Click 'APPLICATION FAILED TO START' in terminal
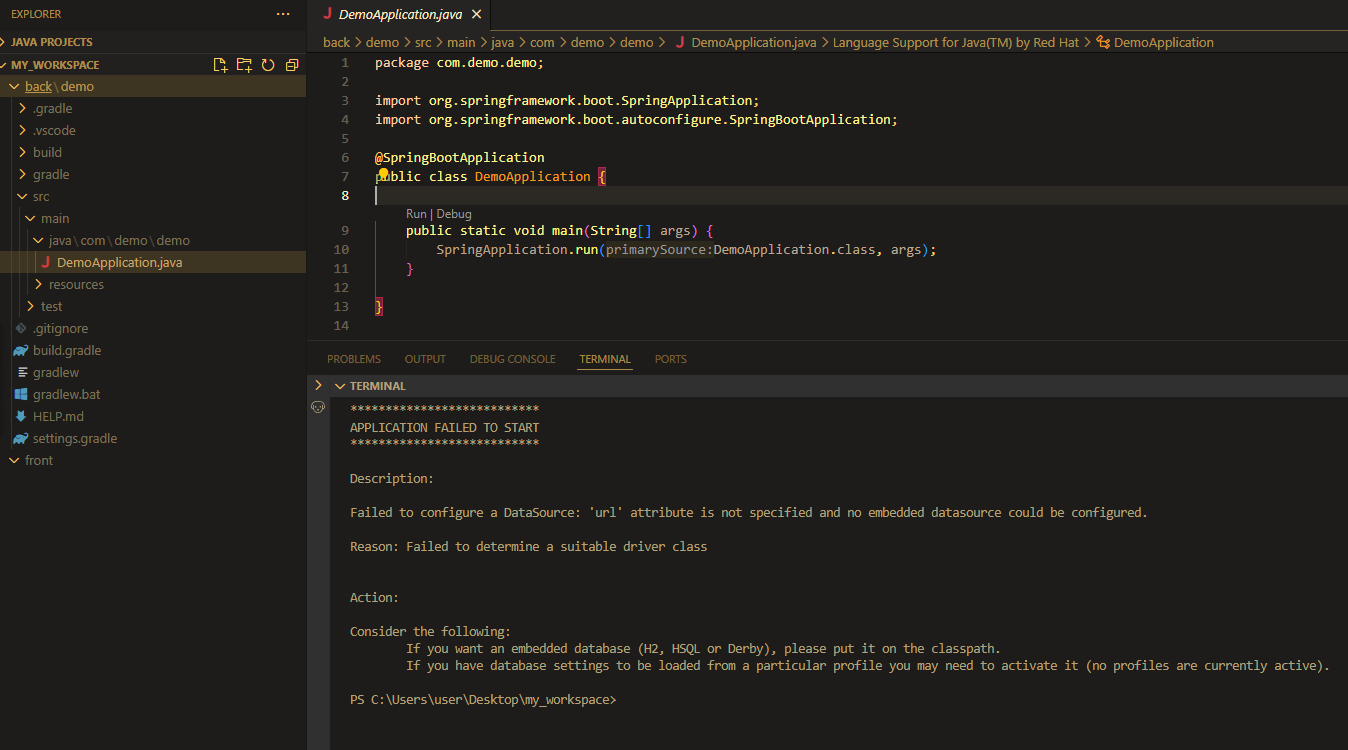The width and height of the screenshot is (1348, 750). 444,428
